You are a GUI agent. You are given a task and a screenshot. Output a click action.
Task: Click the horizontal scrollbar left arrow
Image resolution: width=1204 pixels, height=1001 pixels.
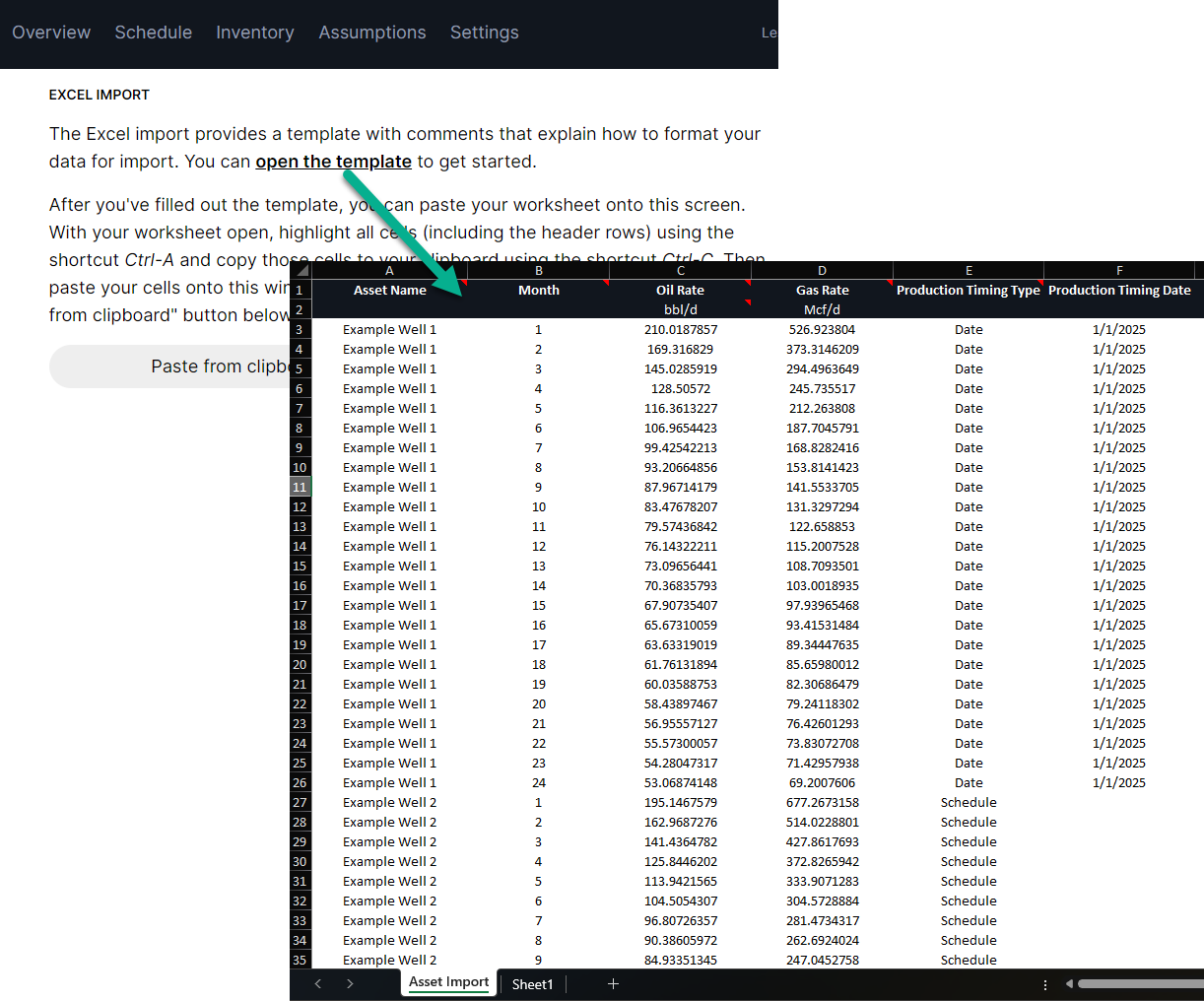click(x=1069, y=984)
